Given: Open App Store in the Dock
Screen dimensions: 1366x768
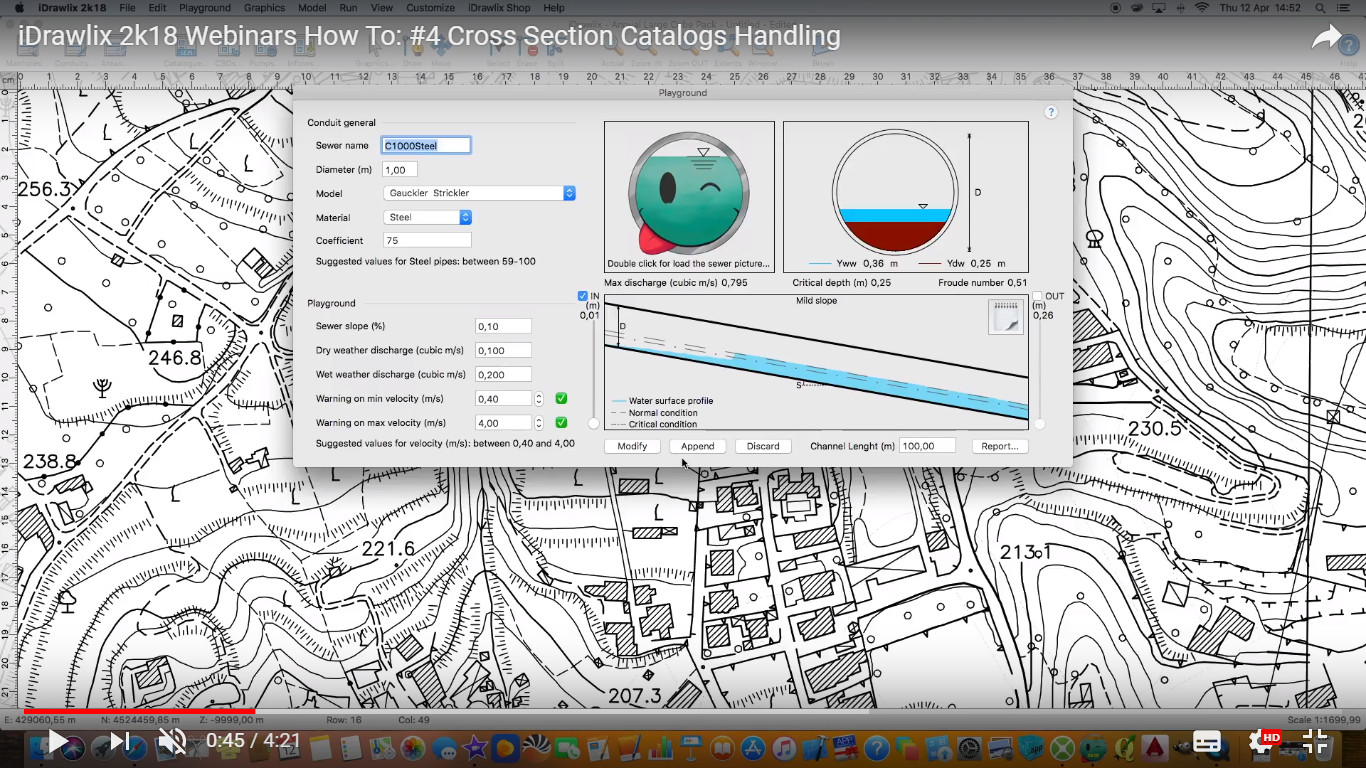Looking at the screenshot, I should [x=753, y=747].
